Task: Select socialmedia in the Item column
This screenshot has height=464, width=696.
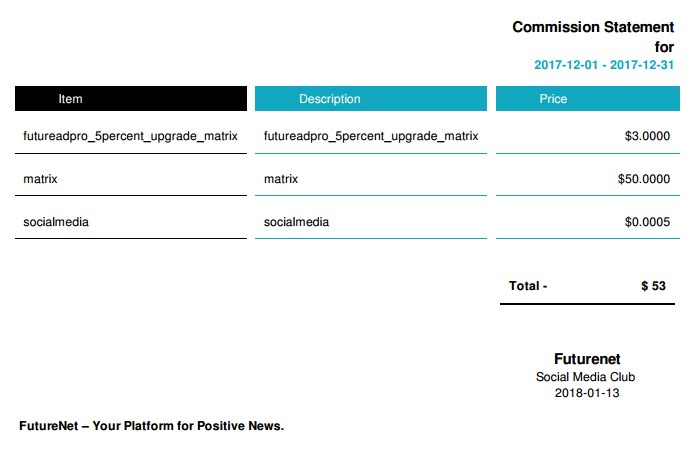Action: click(x=56, y=222)
